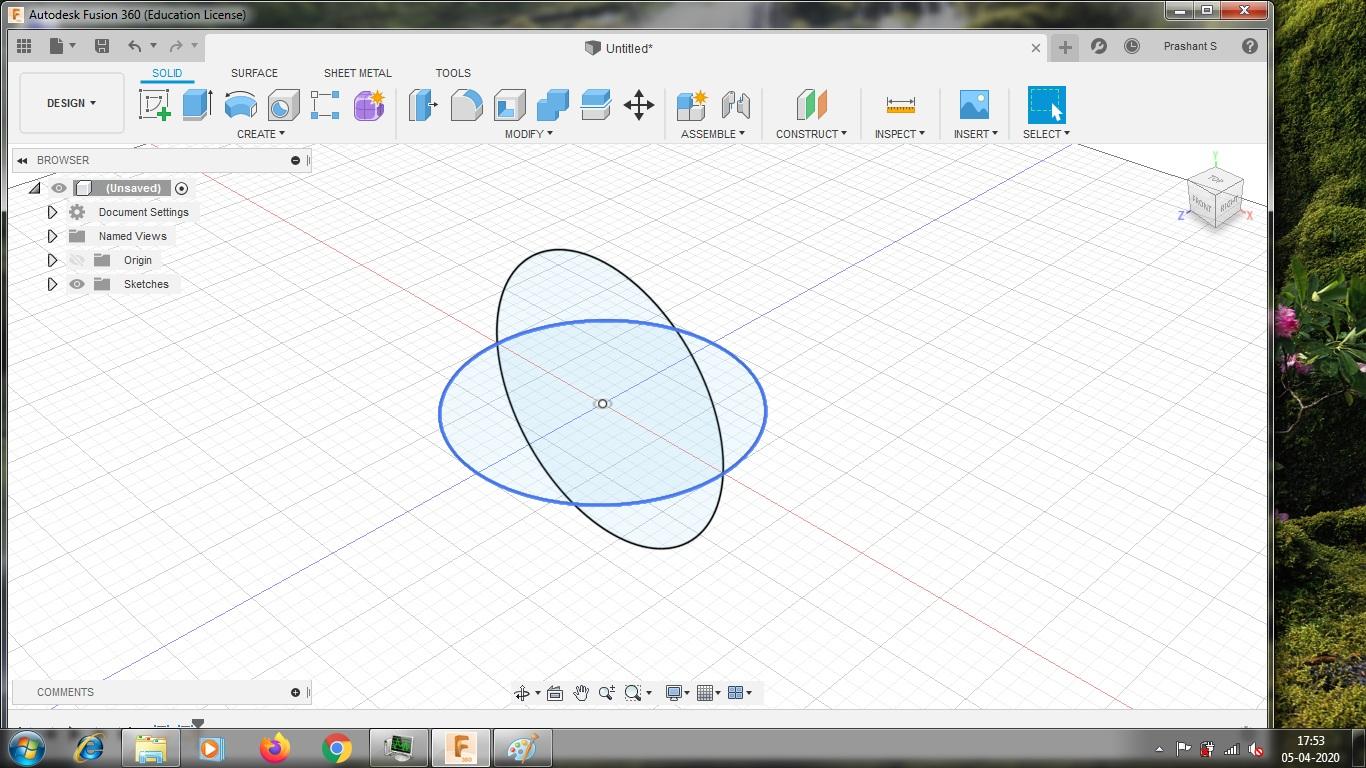Open the DESIGN workspace dropdown
Screen dimensions: 1366x768
point(72,103)
